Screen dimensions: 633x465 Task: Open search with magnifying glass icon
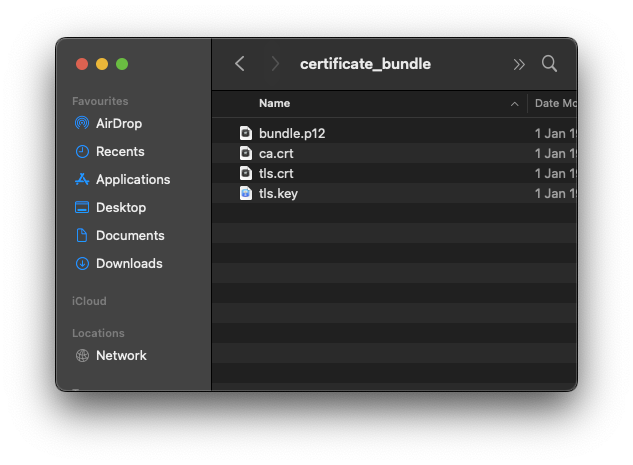pyautogui.click(x=549, y=64)
